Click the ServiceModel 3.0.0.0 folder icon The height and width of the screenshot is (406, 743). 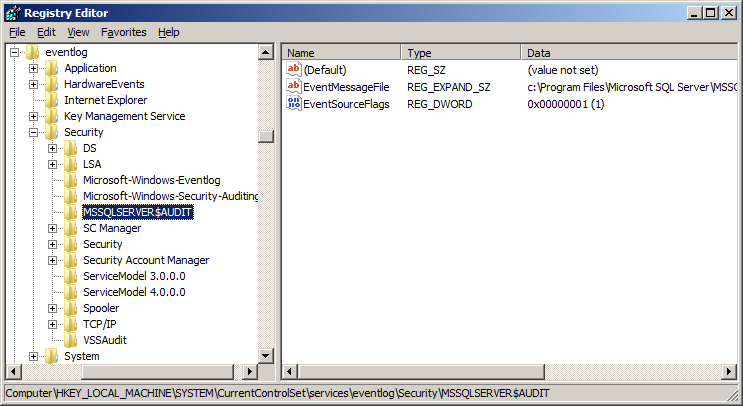(71, 276)
